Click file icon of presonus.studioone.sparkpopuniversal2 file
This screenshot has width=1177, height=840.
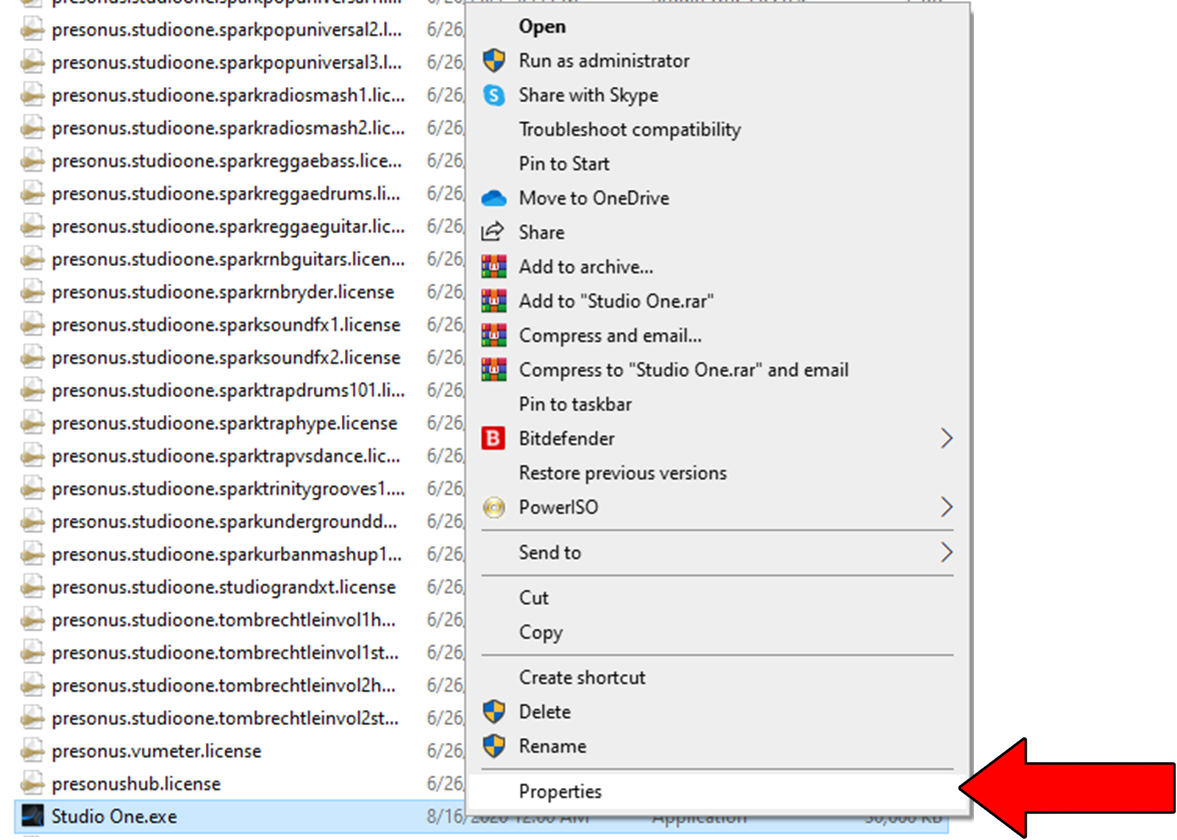pyautogui.click(x=32, y=29)
